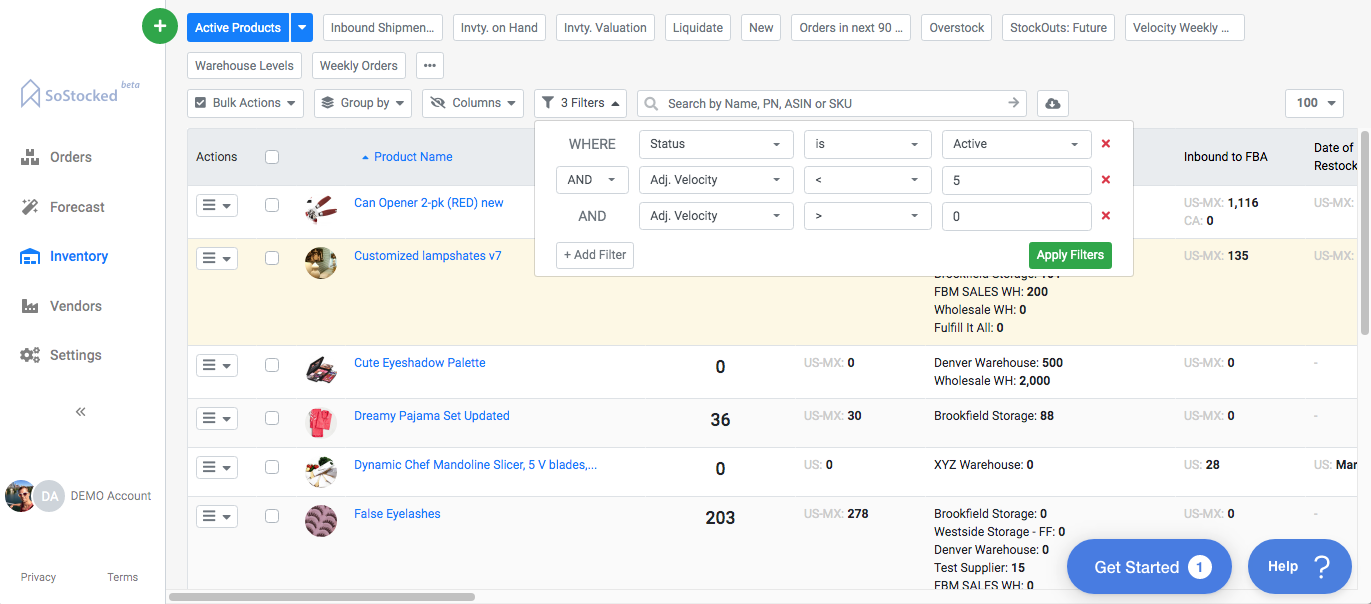This screenshot has height=604, width=1371.
Task: Click the green plus add button
Action: coord(160,26)
